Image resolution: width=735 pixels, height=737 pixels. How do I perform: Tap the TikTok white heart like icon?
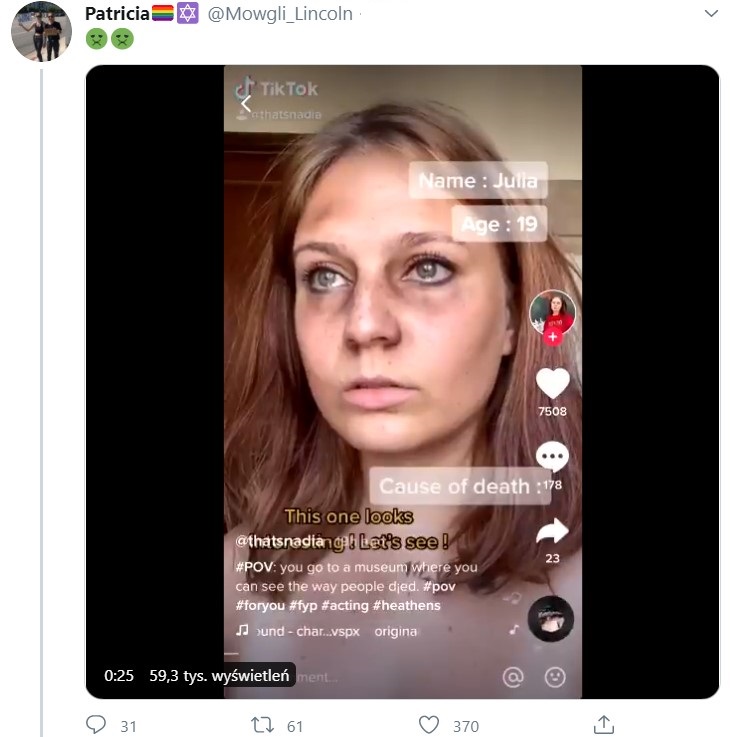click(552, 383)
